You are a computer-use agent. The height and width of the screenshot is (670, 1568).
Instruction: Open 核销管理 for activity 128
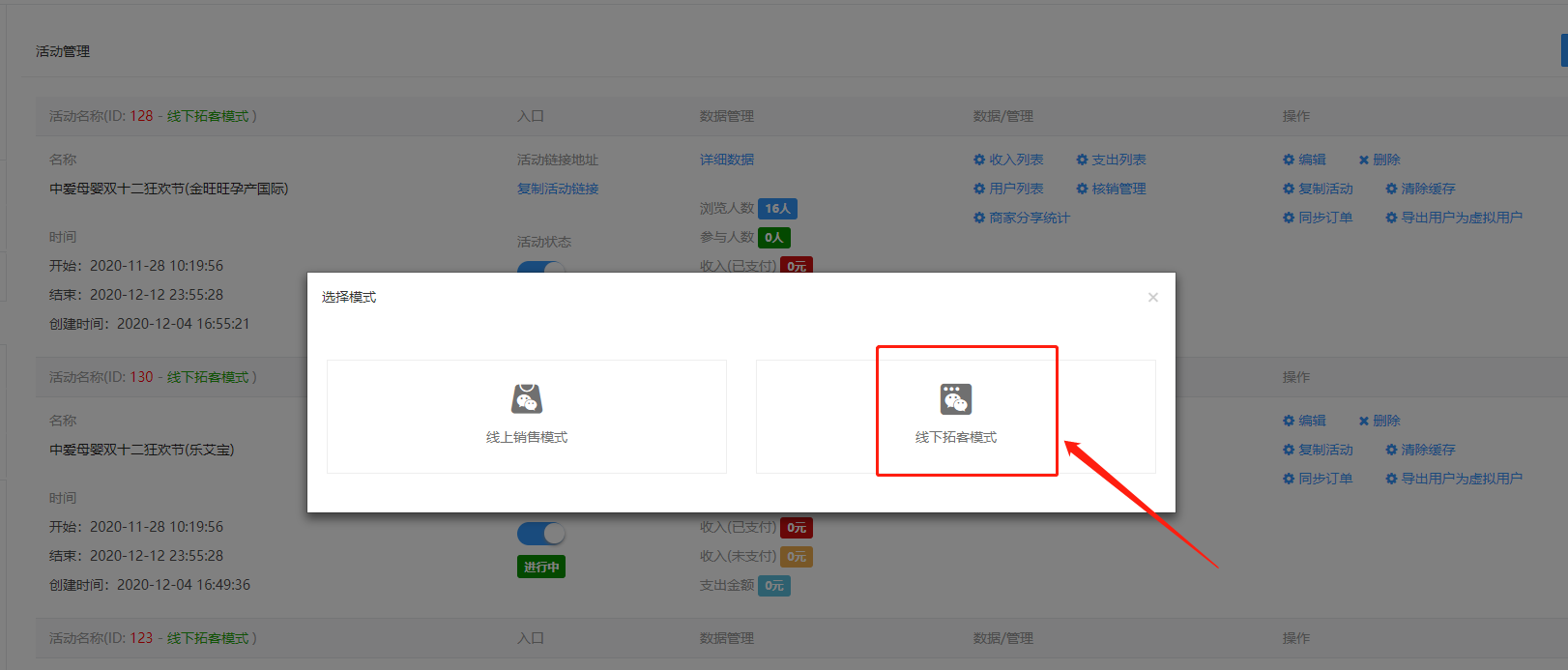pos(1111,189)
